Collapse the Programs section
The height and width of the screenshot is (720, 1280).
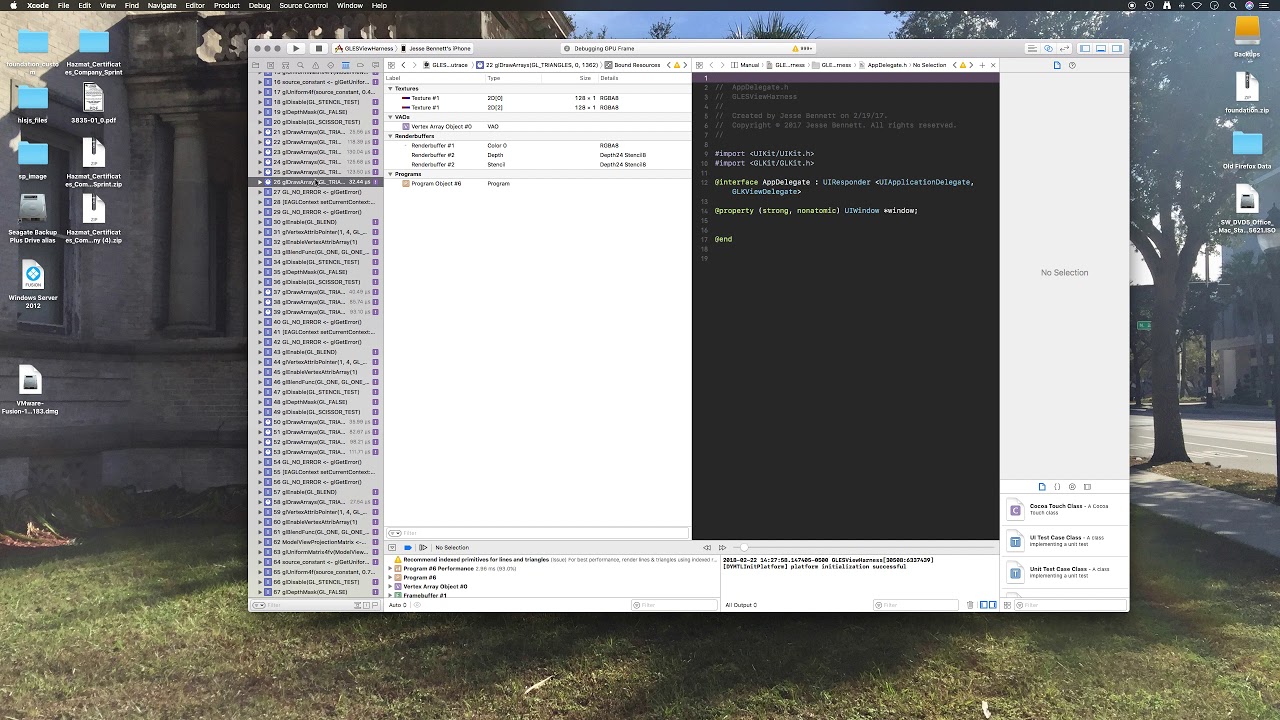click(x=390, y=174)
